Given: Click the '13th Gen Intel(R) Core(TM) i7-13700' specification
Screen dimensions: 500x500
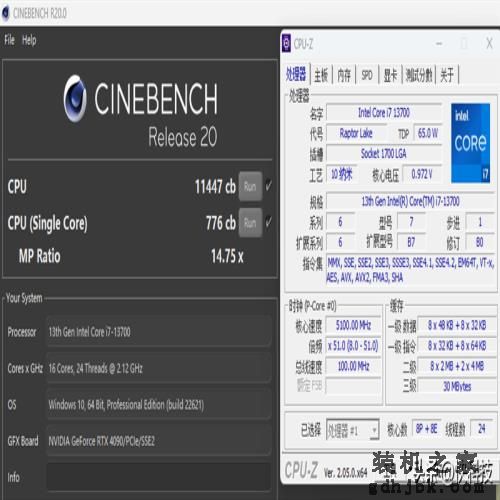Looking at the screenshot, I should tap(411, 201).
